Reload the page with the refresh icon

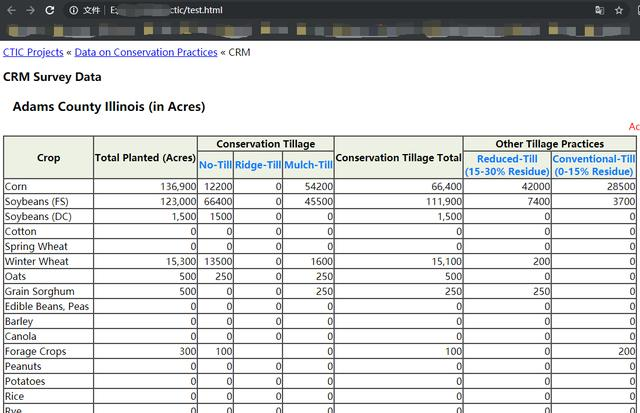point(50,10)
